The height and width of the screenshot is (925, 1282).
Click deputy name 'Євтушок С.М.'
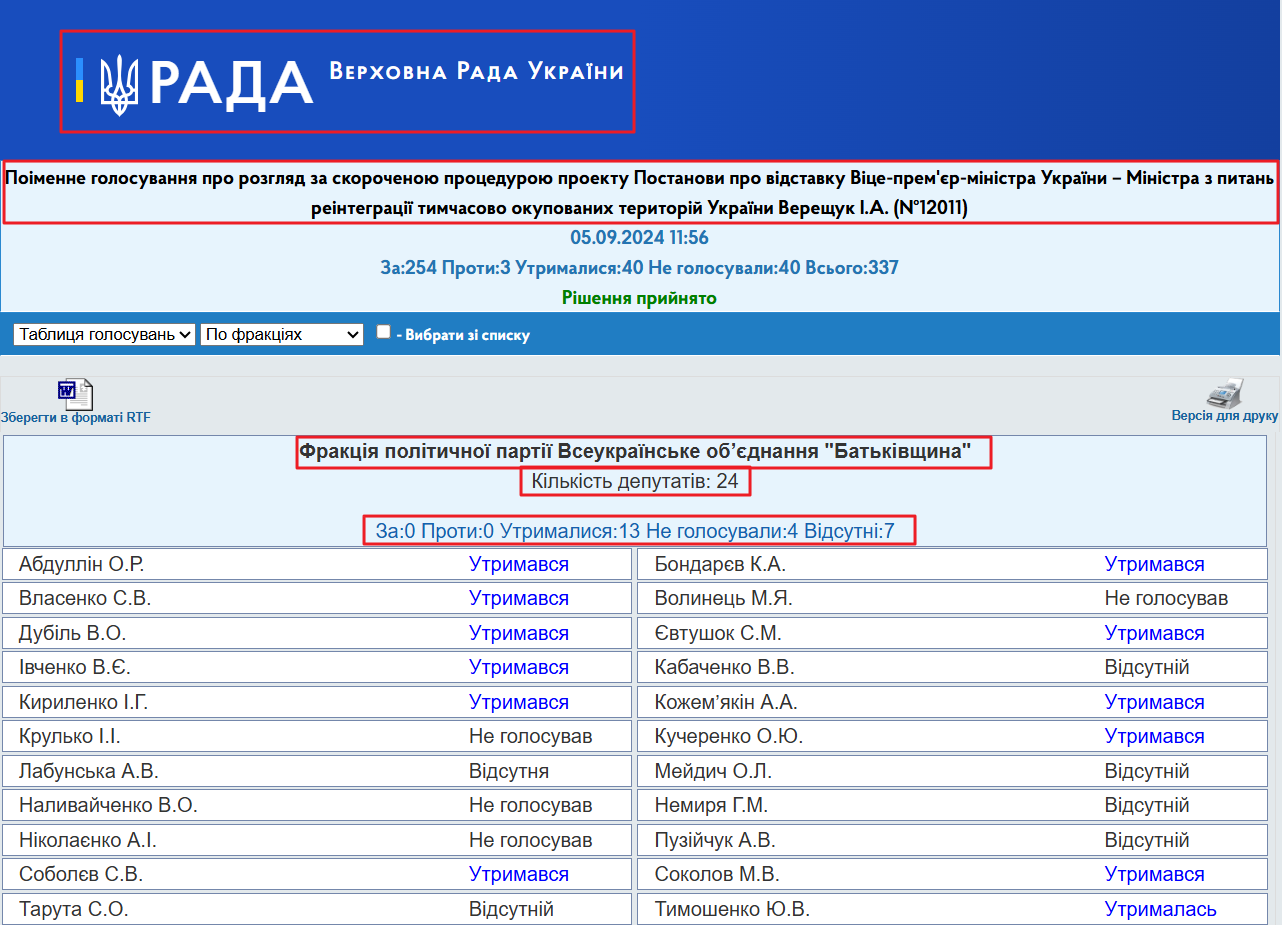tap(718, 634)
